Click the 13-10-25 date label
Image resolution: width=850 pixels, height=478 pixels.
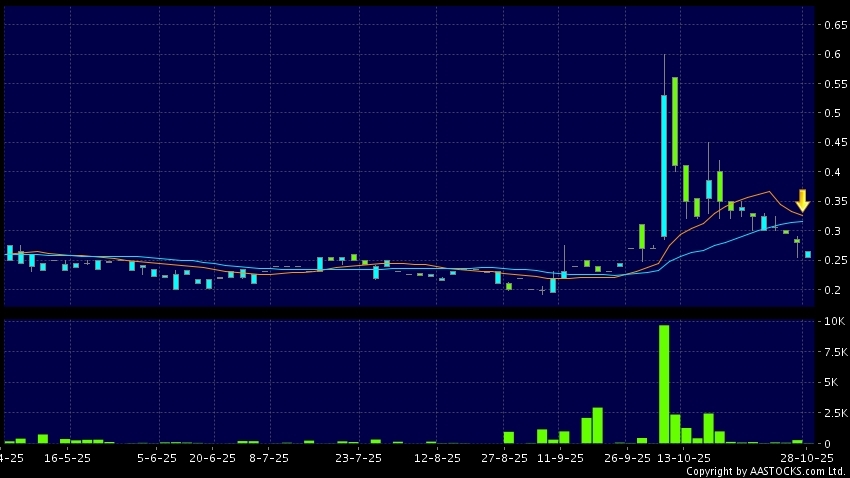pyautogui.click(x=686, y=457)
